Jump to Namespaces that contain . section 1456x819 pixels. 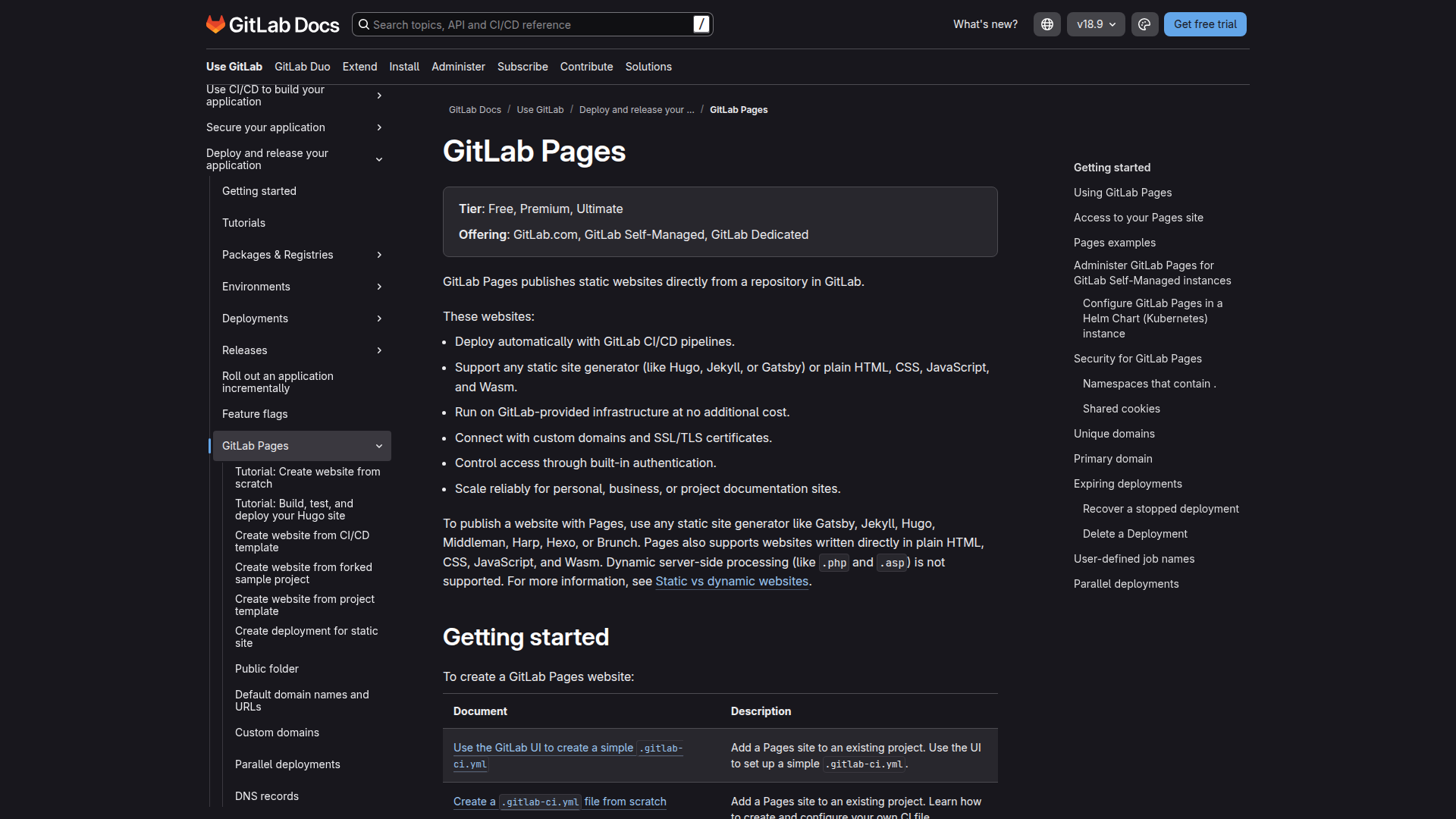click(x=1149, y=384)
